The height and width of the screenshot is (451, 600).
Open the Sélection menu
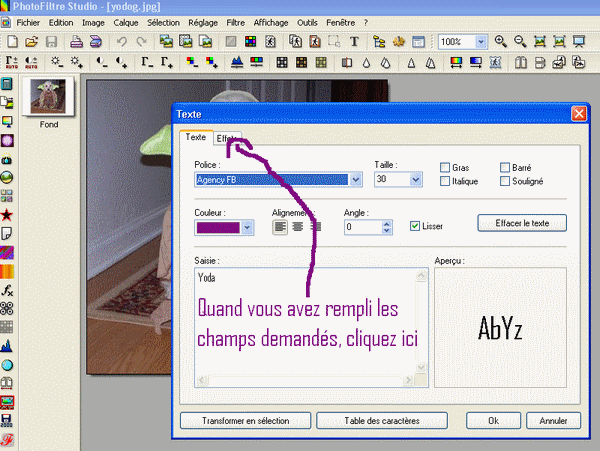163,23
